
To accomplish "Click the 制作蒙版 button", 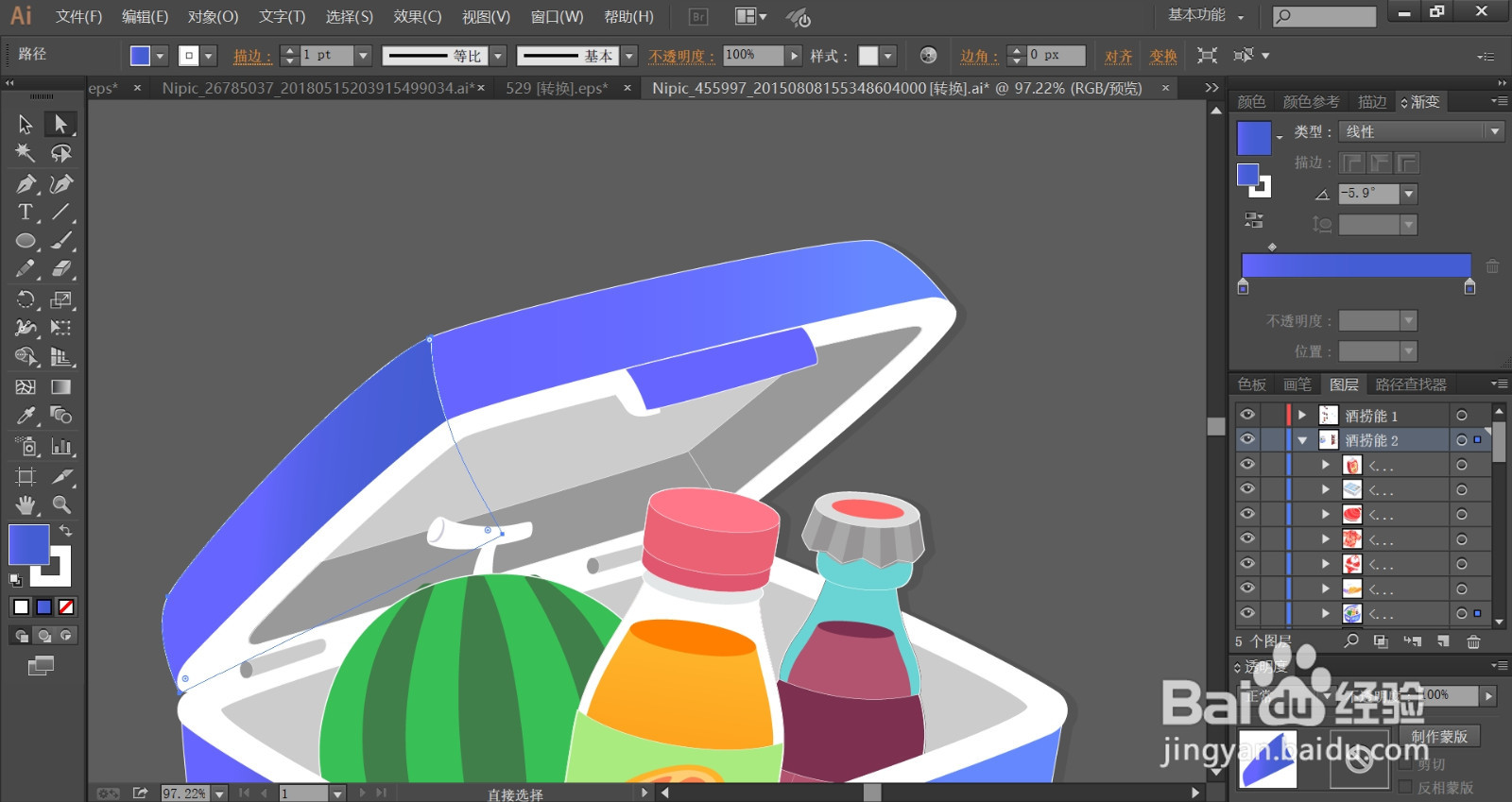I will [x=1439, y=736].
